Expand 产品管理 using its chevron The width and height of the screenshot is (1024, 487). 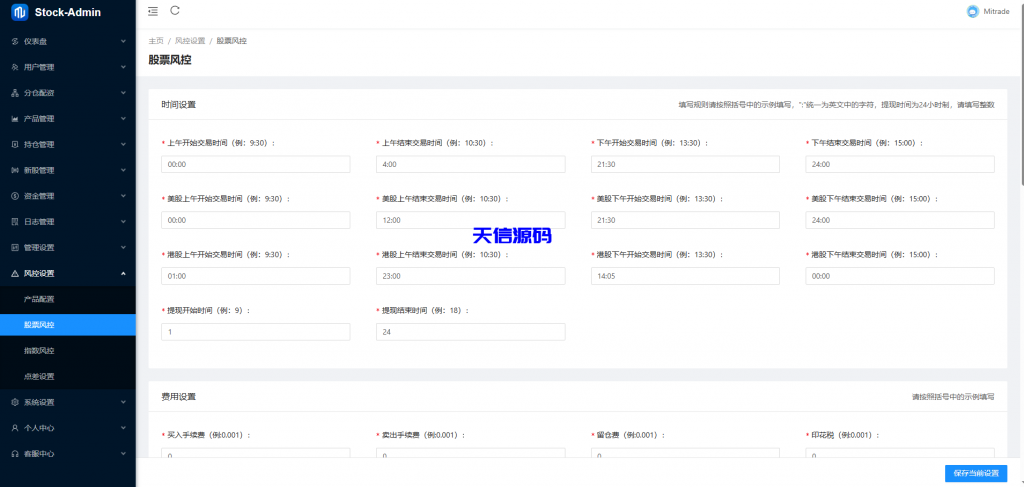click(123, 119)
